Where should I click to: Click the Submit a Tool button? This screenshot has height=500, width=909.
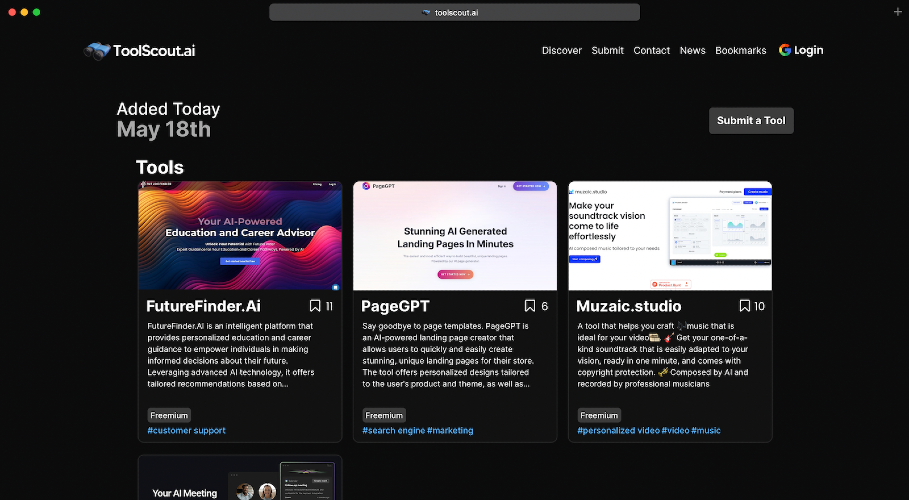pos(751,121)
